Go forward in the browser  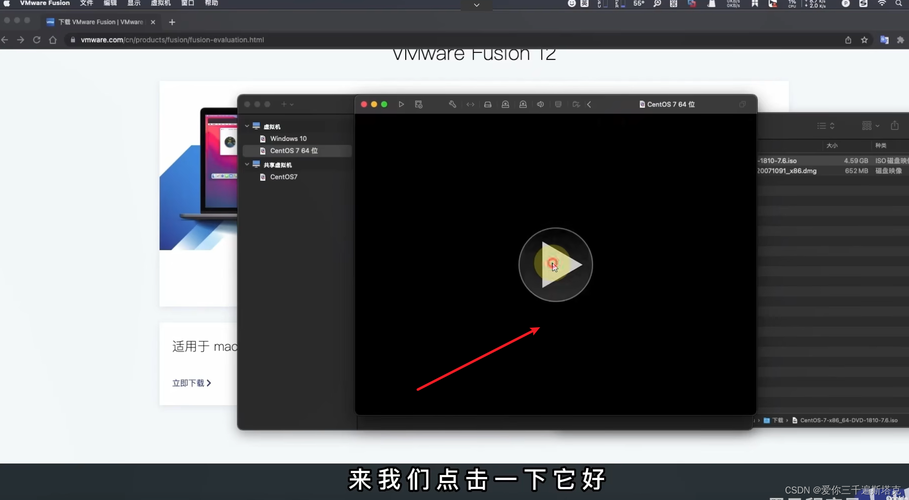point(21,40)
